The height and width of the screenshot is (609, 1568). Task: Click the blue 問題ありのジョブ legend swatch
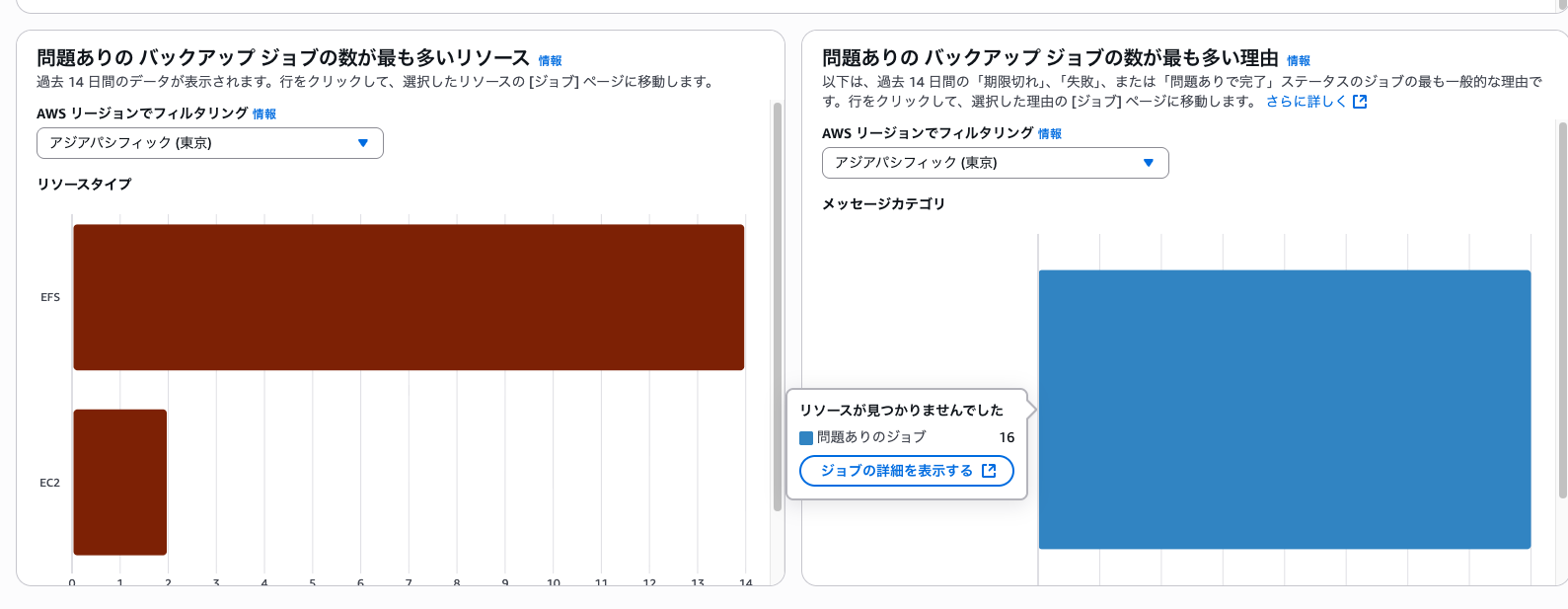click(806, 438)
